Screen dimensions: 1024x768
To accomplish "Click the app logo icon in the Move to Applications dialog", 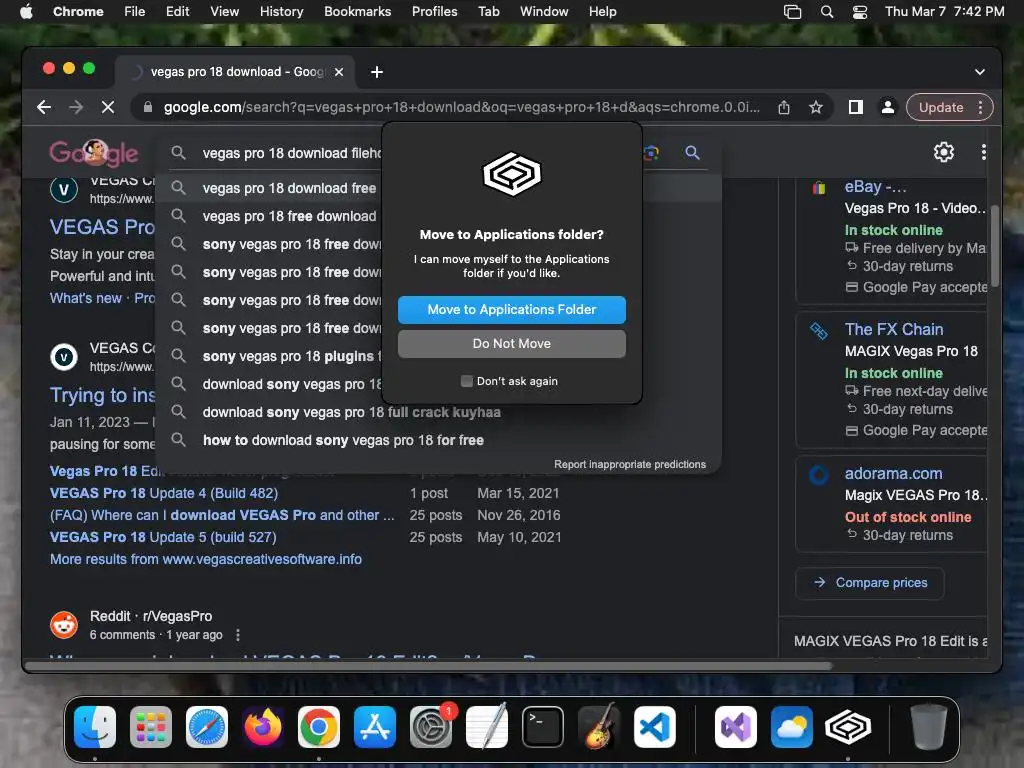I will pyautogui.click(x=511, y=174).
